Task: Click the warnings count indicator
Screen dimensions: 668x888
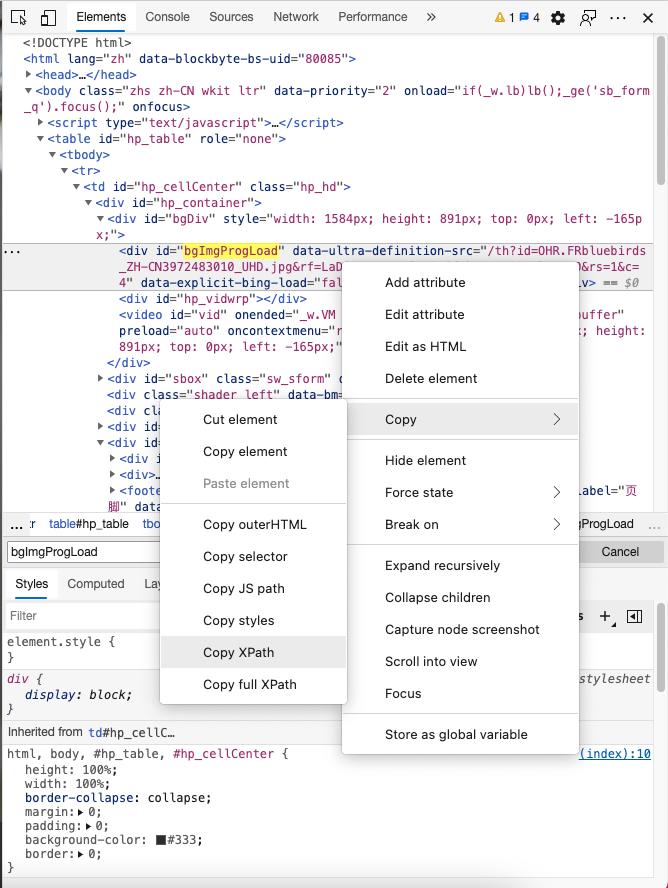Action: [504, 18]
